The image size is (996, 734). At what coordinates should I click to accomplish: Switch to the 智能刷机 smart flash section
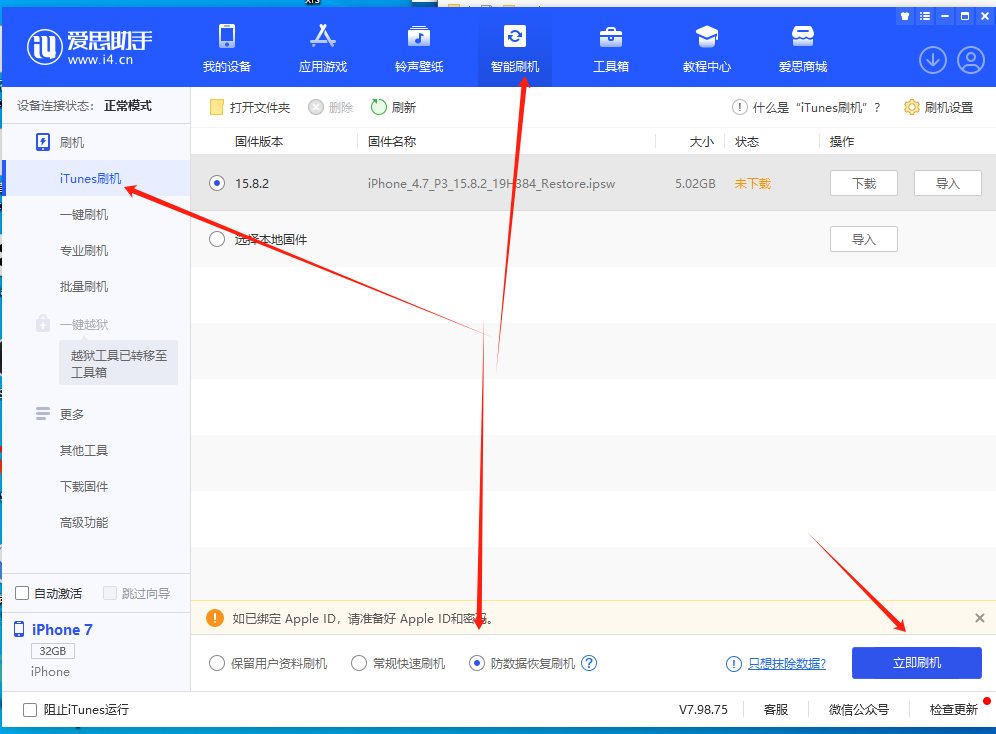click(515, 48)
